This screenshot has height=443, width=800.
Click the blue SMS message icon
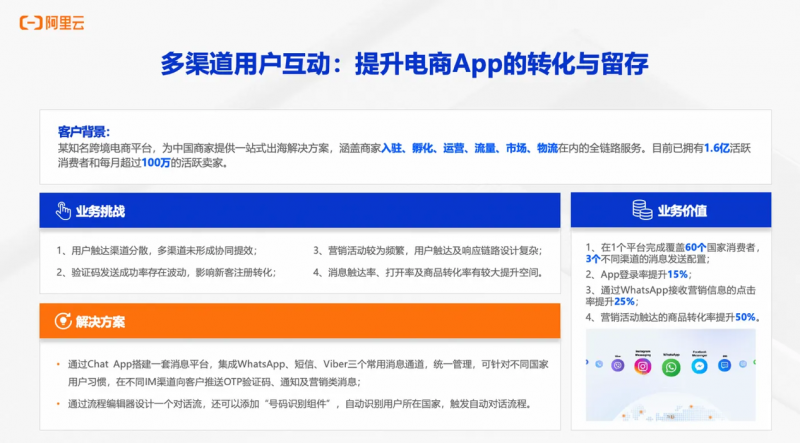tap(724, 367)
